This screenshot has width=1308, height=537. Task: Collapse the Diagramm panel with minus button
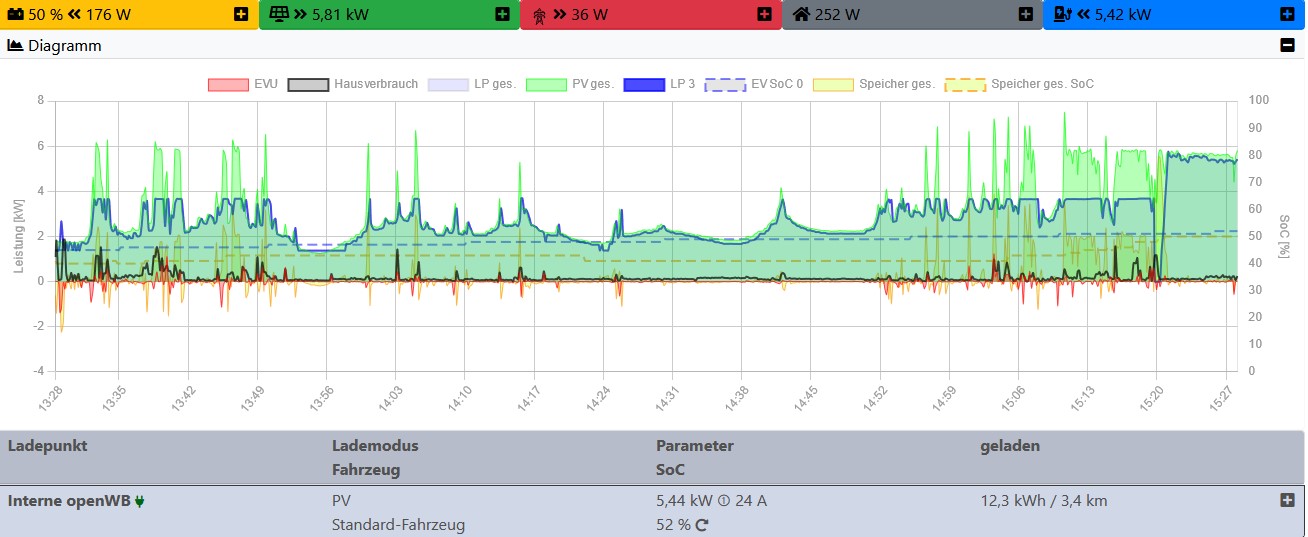tap(1286, 45)
